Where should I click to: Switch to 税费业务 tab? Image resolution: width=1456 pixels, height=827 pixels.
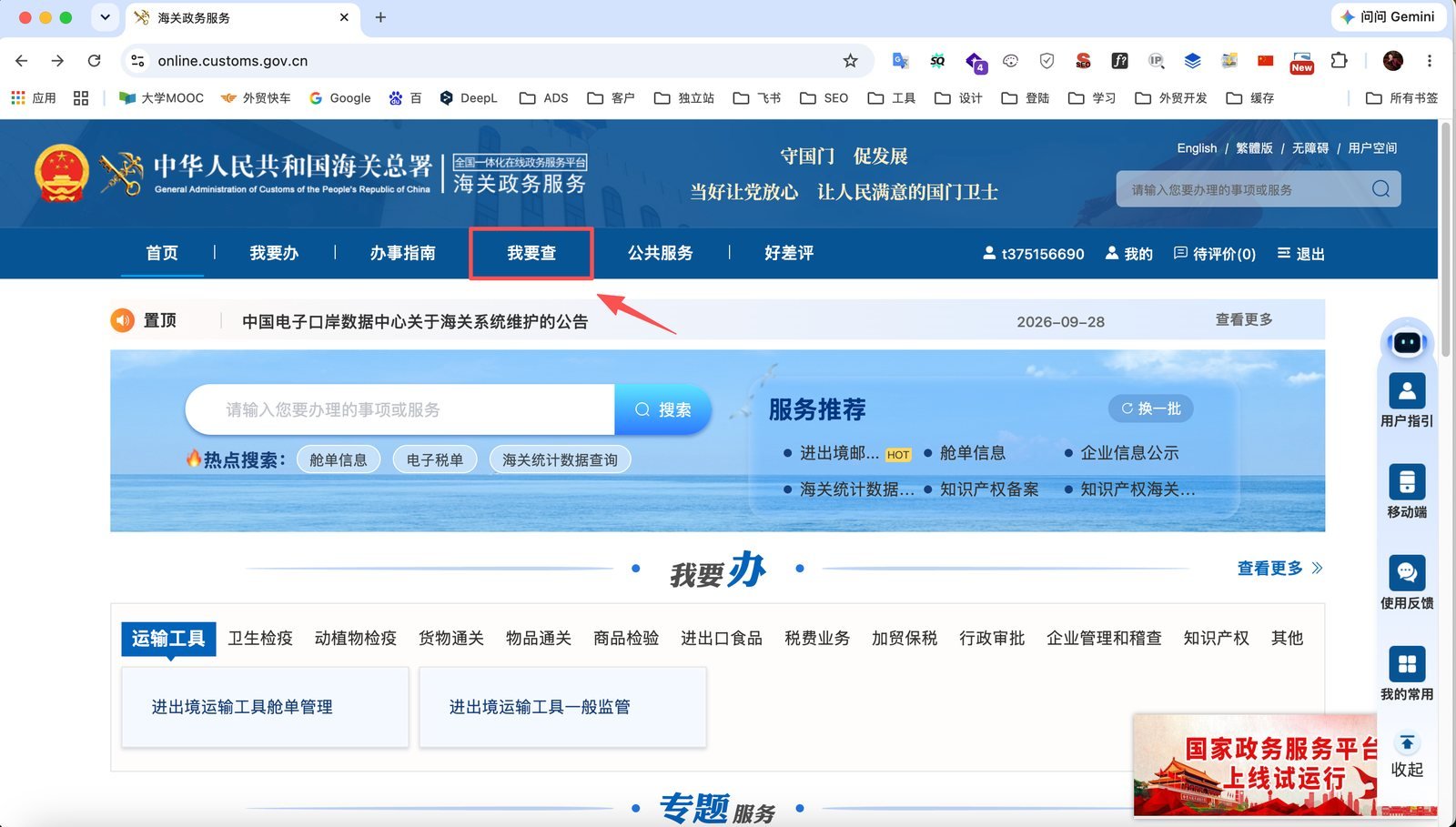pos(817,639)
